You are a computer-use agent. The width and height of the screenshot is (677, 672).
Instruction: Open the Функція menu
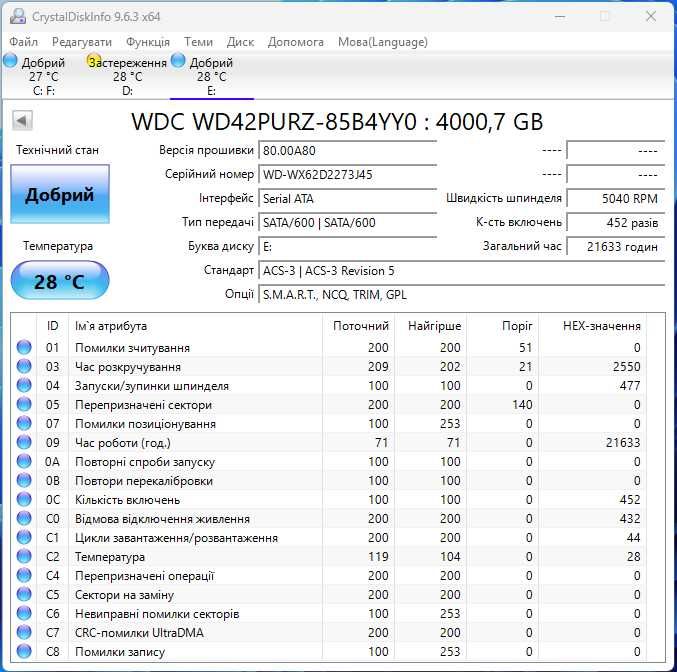tap(148, 42)
